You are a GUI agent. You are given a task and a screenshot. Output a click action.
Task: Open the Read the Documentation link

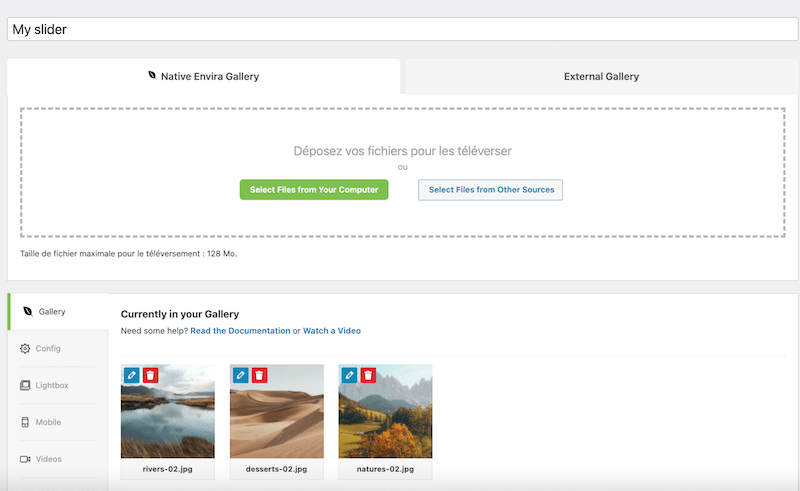tap(240, 331)
